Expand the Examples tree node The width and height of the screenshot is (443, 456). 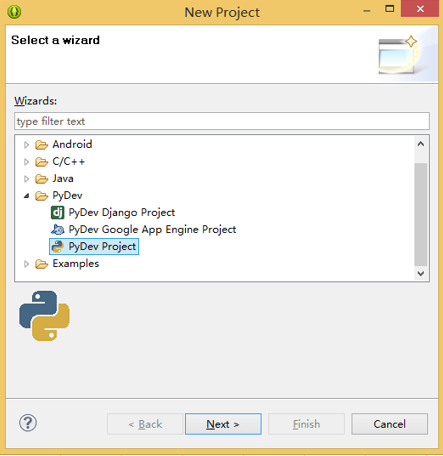[26, 264]
